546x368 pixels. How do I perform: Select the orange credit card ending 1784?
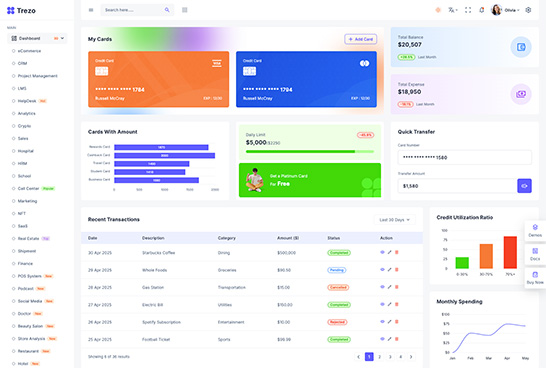[x=158, y=79]
